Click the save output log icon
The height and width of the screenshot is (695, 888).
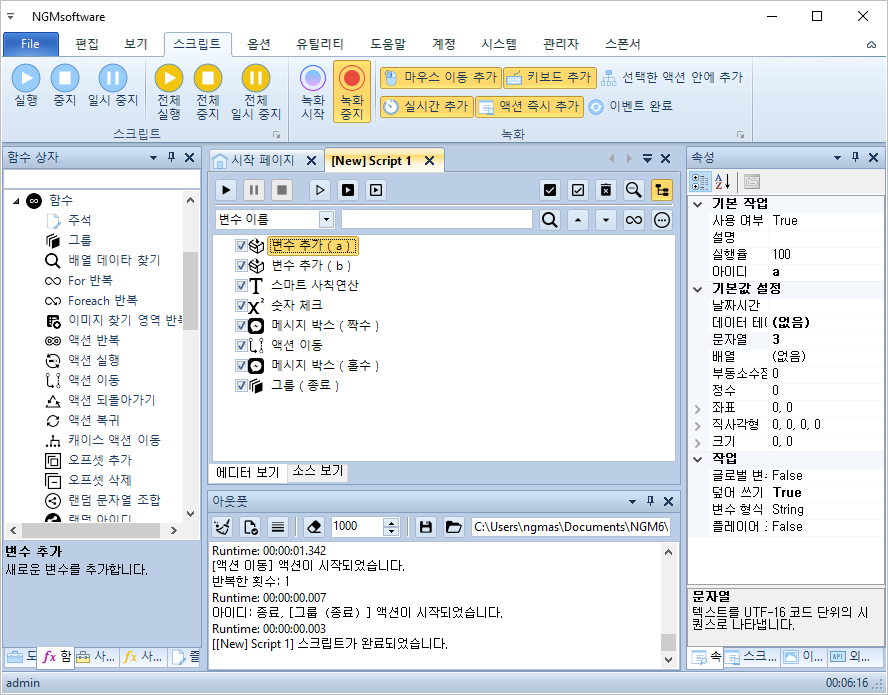pos(426,527)
